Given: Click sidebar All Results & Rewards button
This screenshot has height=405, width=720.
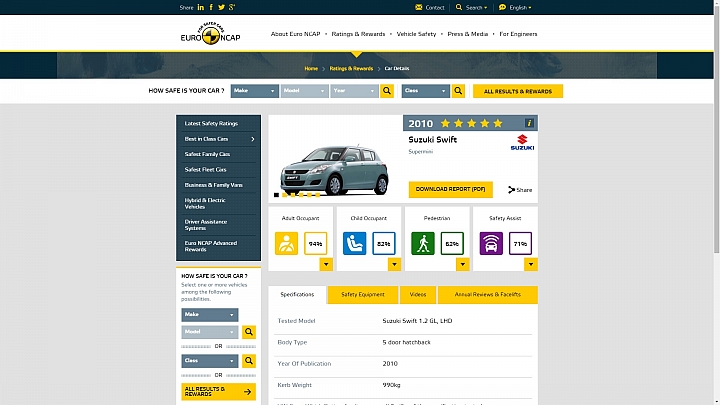Looking at the screenshot, I should point(219,392).
